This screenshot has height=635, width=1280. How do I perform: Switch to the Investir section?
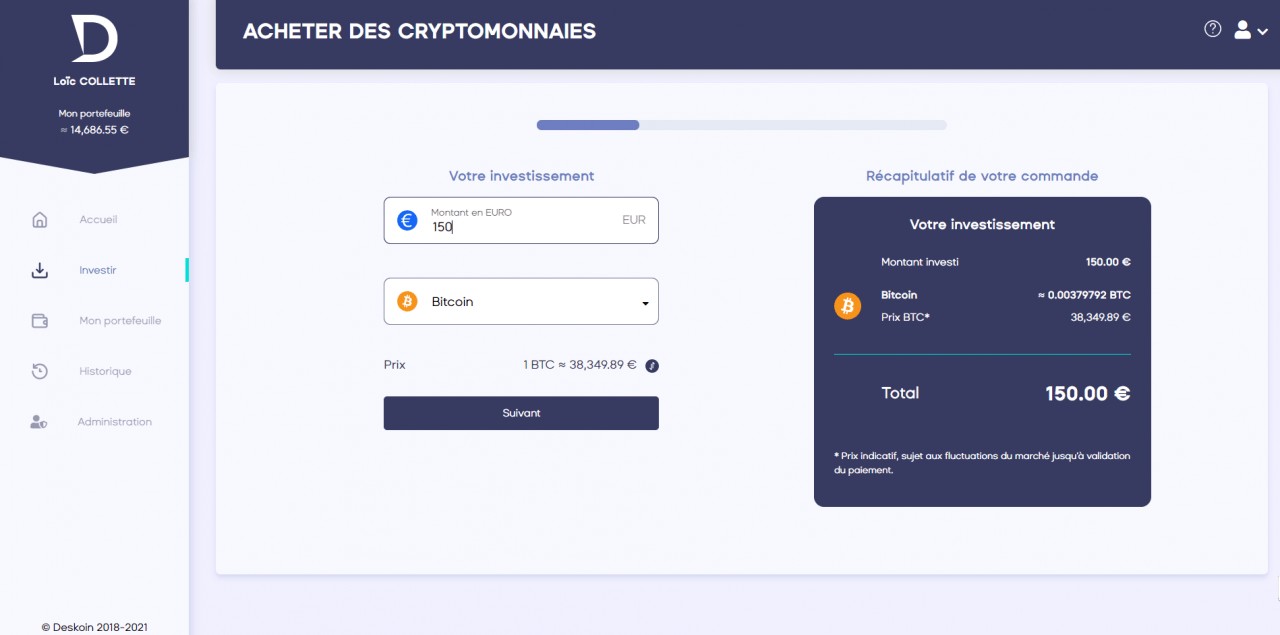click(97, 270)
